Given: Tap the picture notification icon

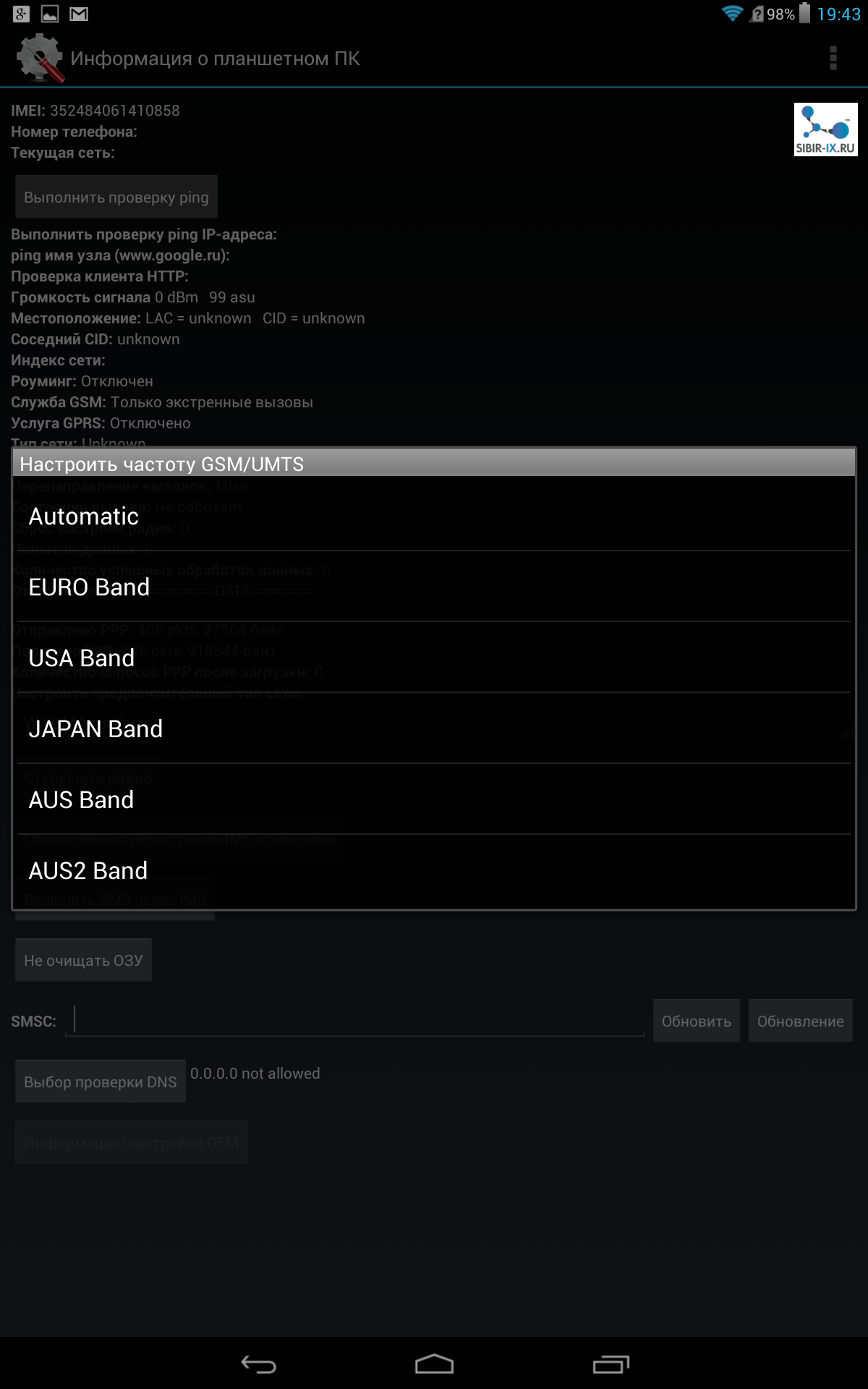Looking at the screenshot, I should (x=50, y=14).
